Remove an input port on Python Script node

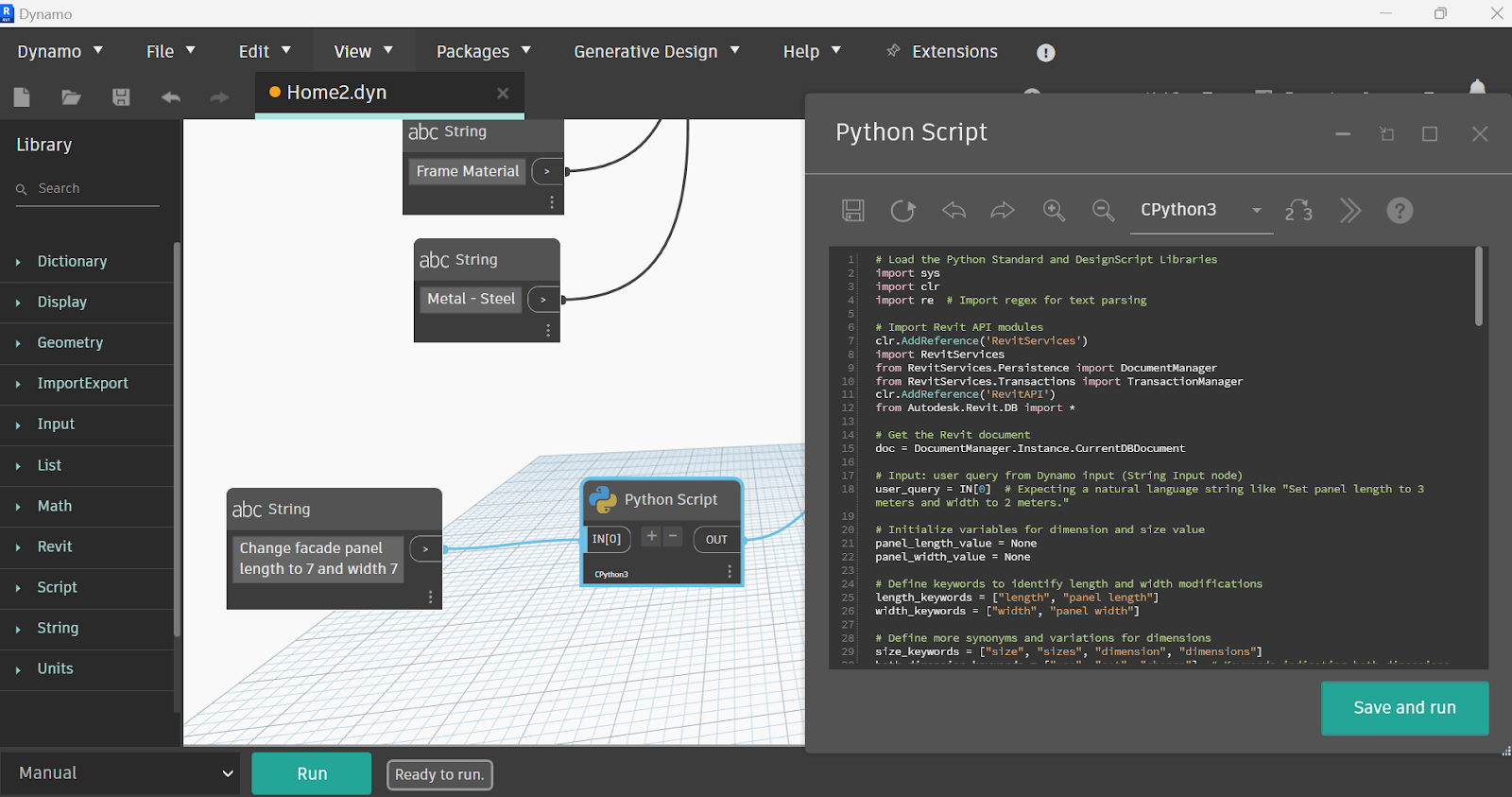click(673, 536)
